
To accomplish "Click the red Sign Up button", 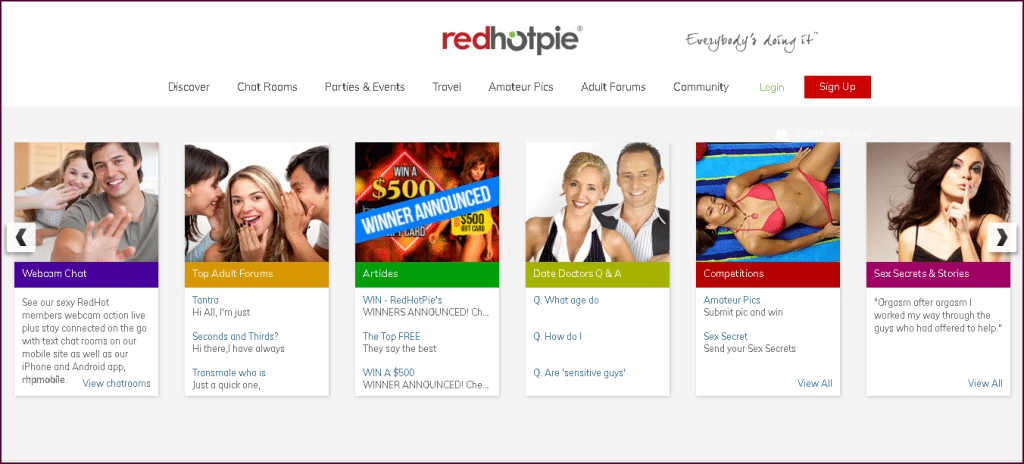I will pos(837,87).
